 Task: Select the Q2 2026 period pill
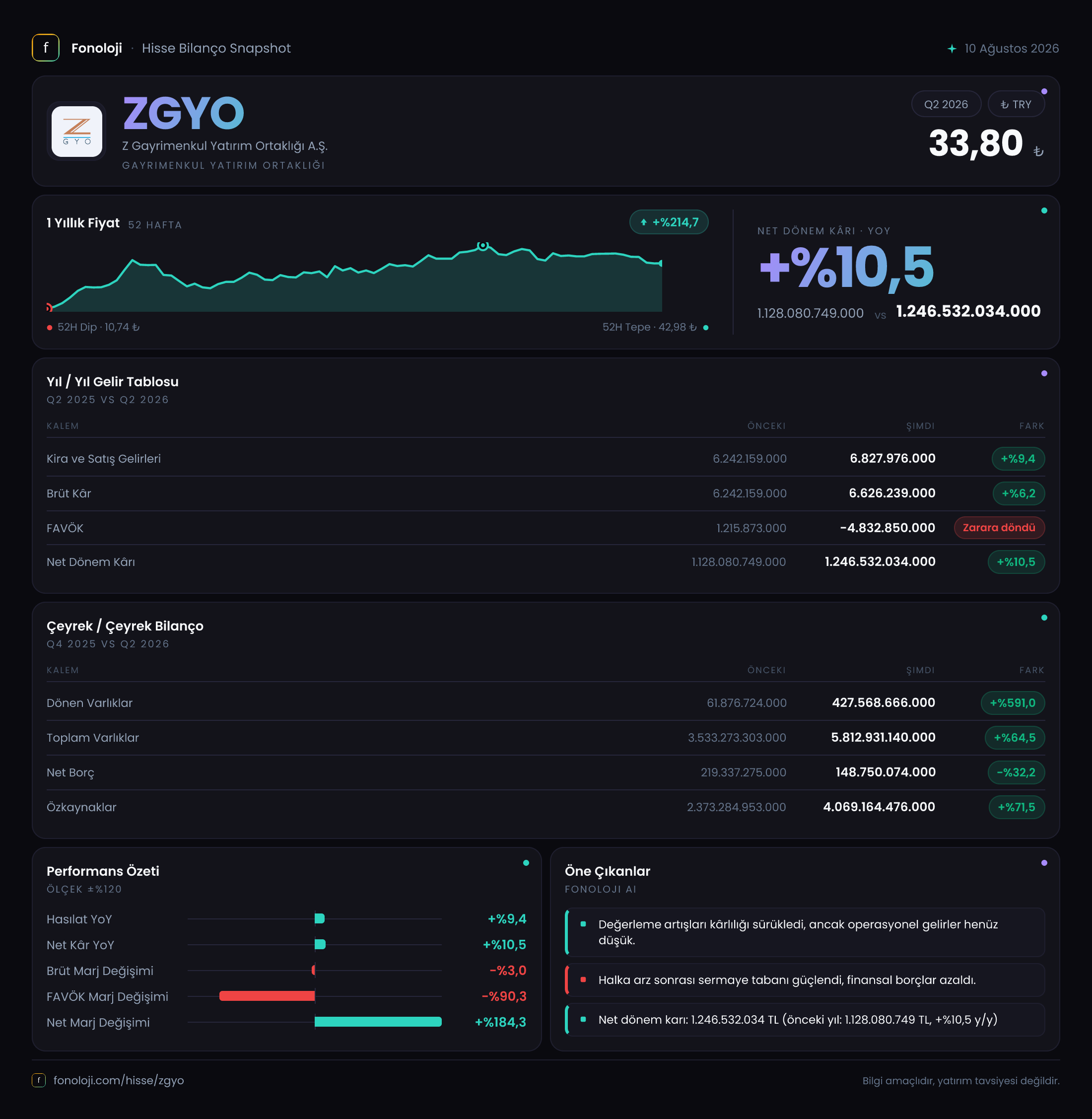pyautogui.click(x=946, y=104)
